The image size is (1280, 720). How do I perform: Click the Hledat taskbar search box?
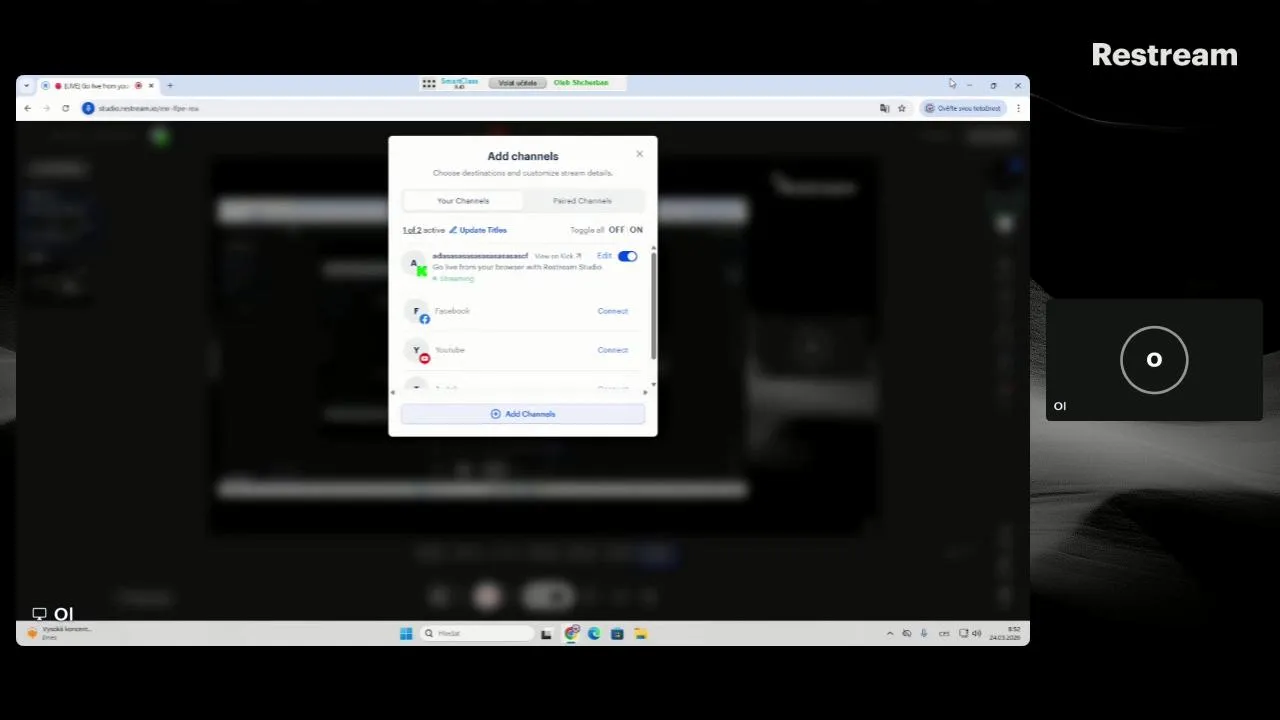click(477, 633)
